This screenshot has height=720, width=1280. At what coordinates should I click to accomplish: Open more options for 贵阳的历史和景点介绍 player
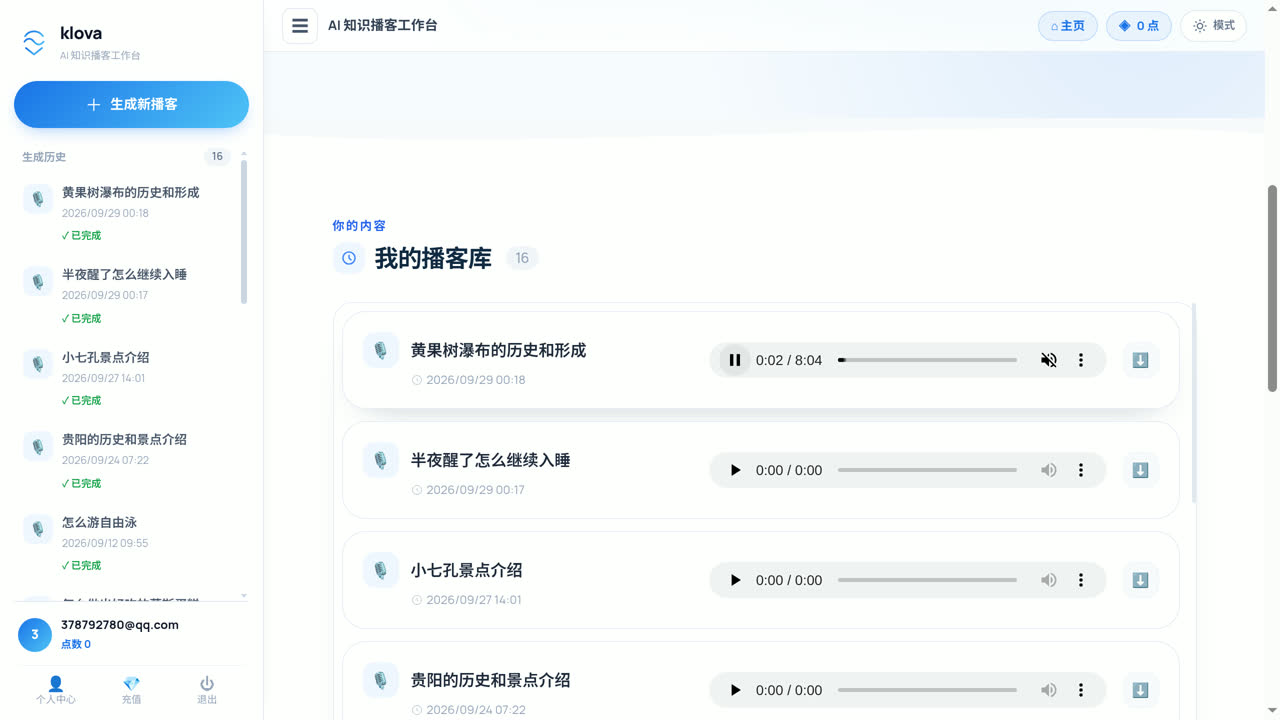[1081, 690]
